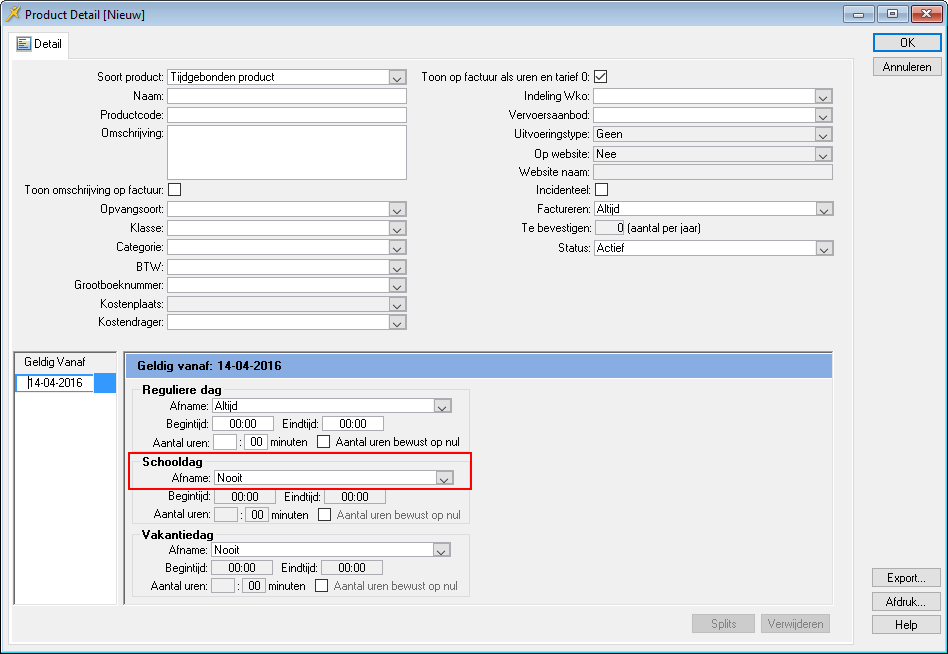Click the Afdruk print button
The height and width of the screenshot is (654, 948).
point(906,601)
